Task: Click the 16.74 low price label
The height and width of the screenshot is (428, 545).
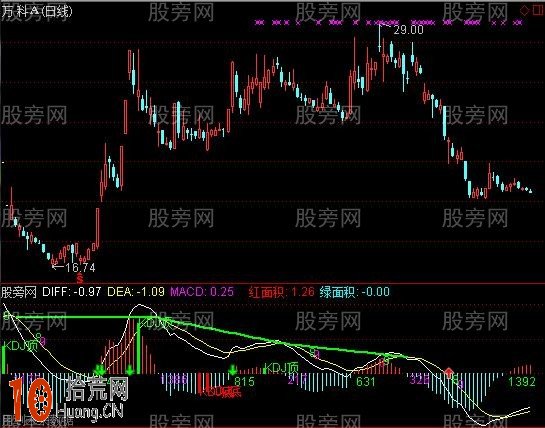Action: point(80,267)
